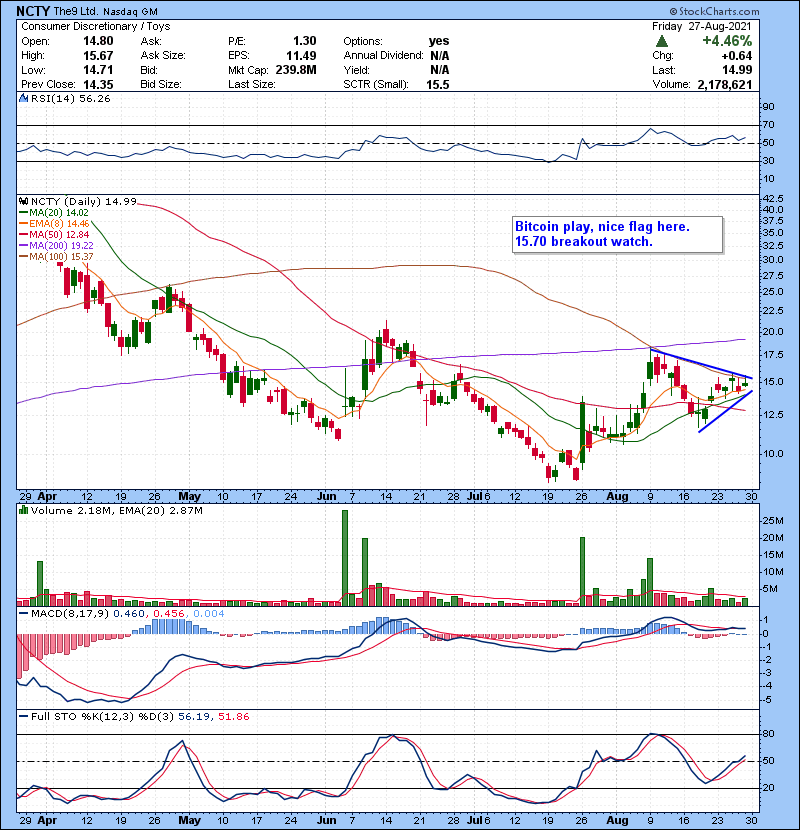Click the volume bars icon beside the Volume label
Image resolution: width=800 pixels, height=830 pixels.
[23, 510]
